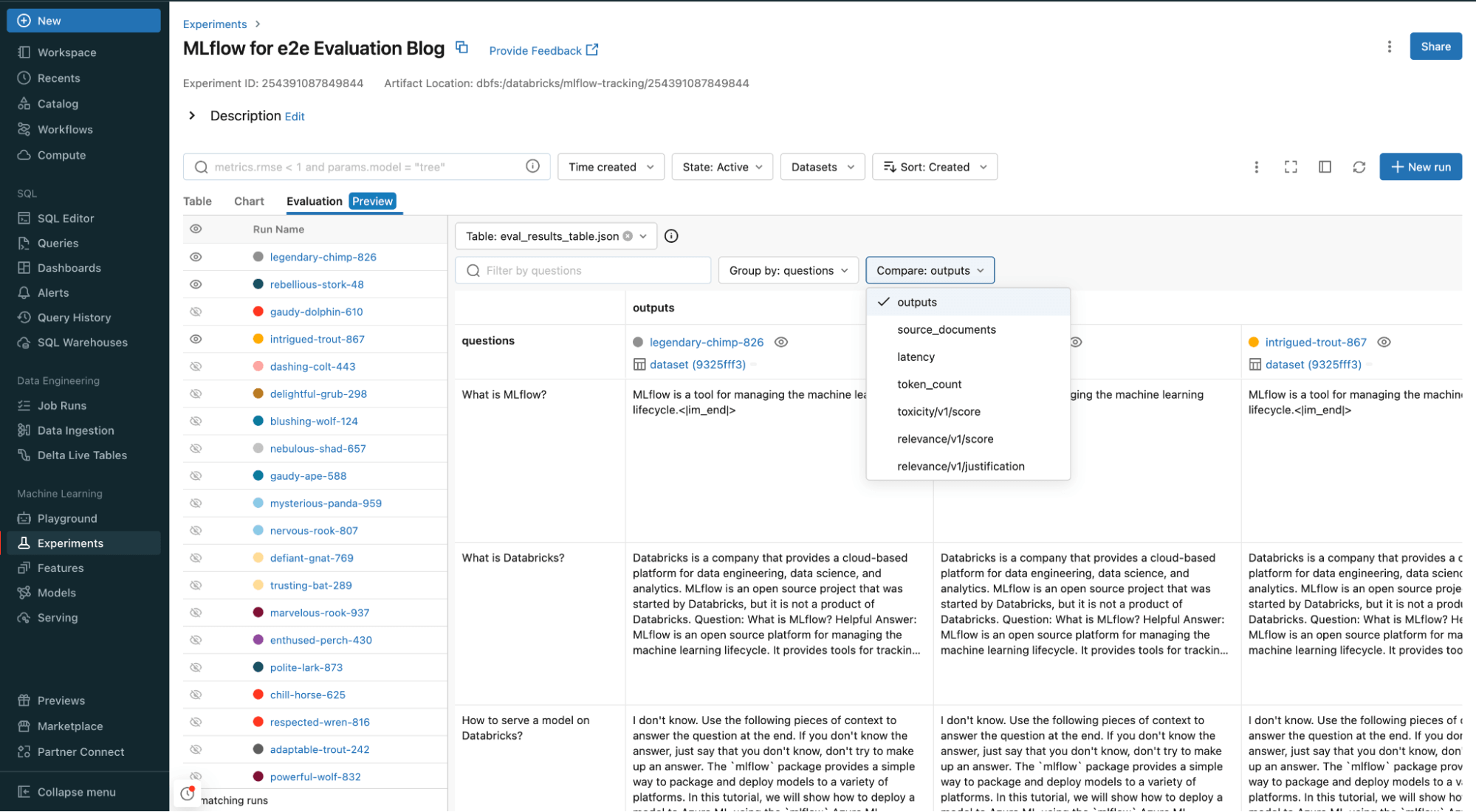1476x812 pixels.
Task: Open the Group by: questions dropdown
Action: pos(788,271)
